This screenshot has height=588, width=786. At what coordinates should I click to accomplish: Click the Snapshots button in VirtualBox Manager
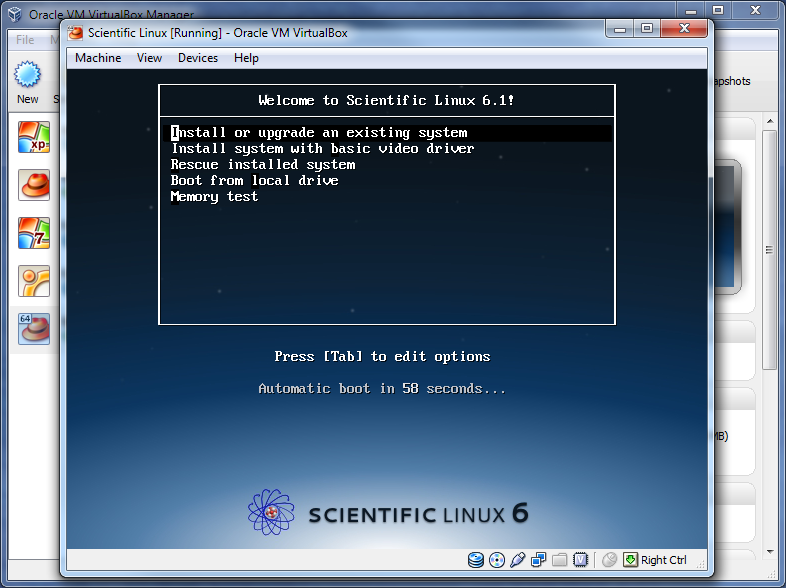click(x=732, y=81)
